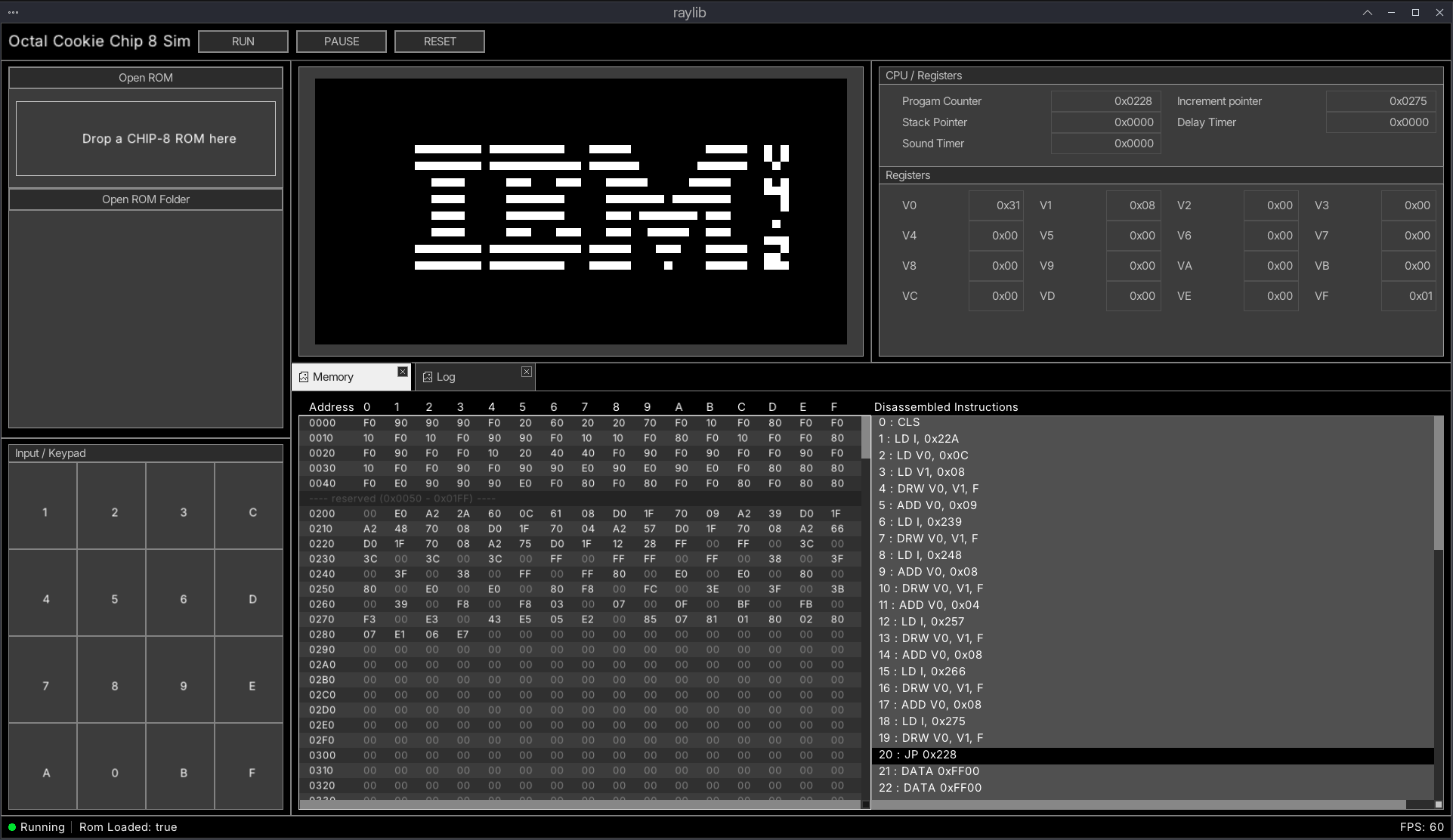The width and height of the screenshot is (1453, 840).
Task: Click the Drop a CHIP-8 ROM here area
Action: [x=146, y=139]
